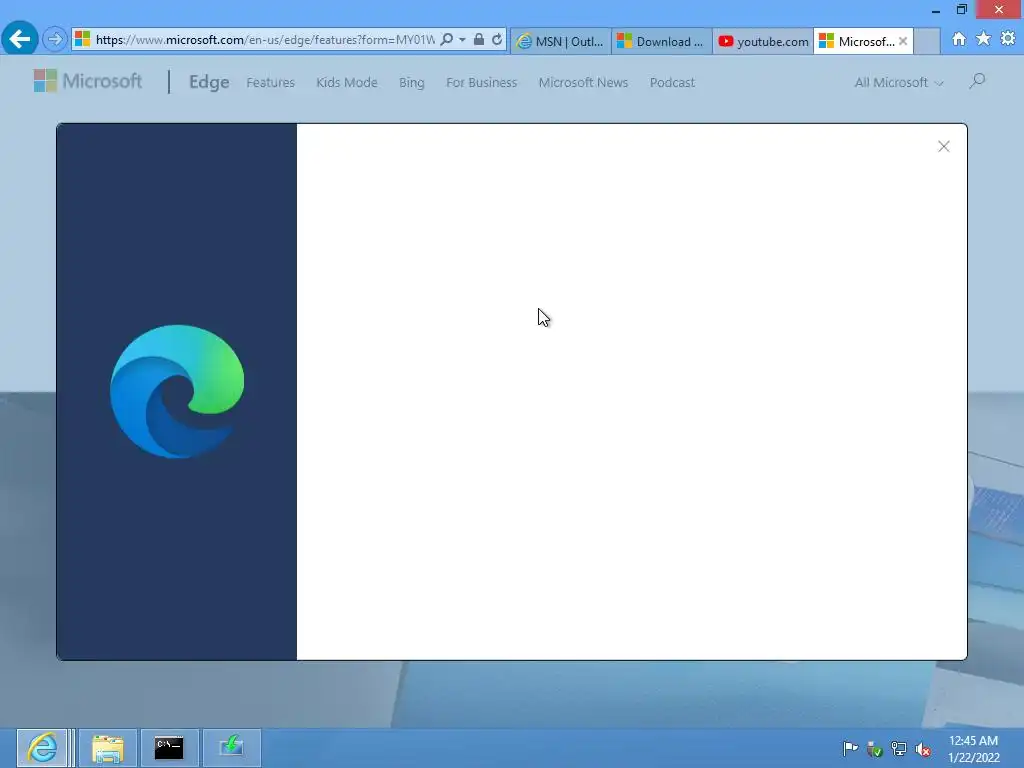Click the safely remove hardware tray icon
Image resolution: width=1024 pixels, height=768 pixels.
(x=874, y=749)
